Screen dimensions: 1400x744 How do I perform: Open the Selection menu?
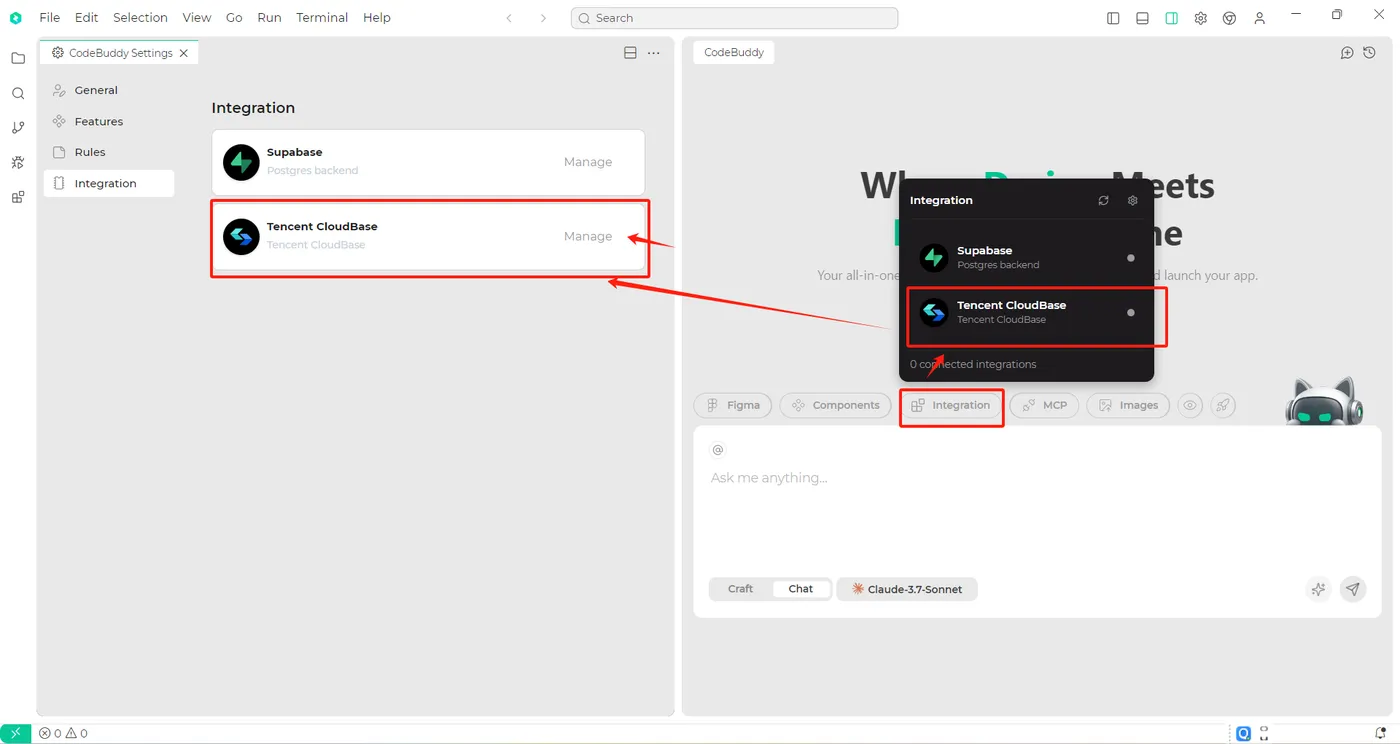(x=140, y=18)
